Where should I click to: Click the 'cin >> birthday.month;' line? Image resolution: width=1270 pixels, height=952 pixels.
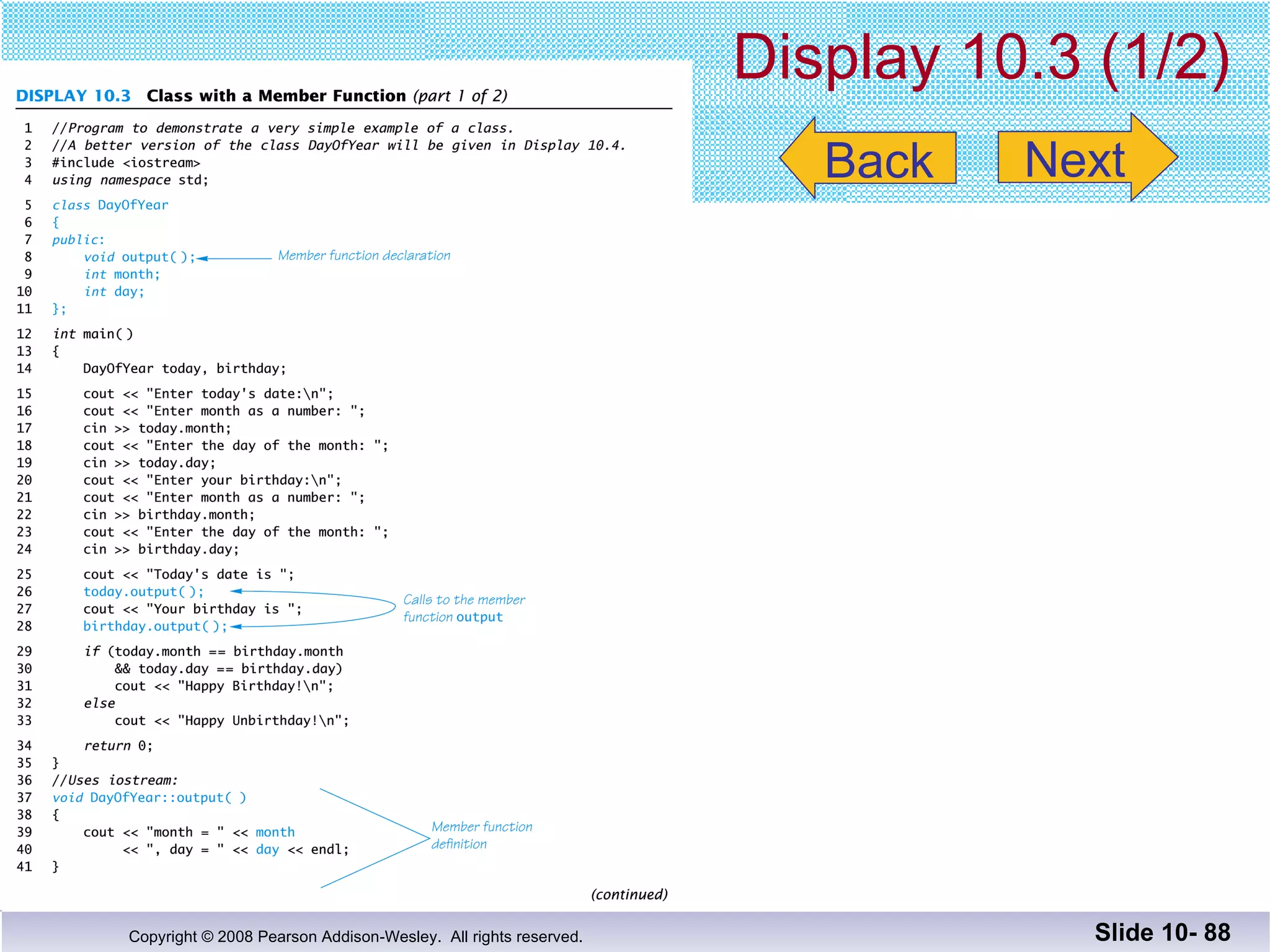pyautogui.click(x=169, y=515)
